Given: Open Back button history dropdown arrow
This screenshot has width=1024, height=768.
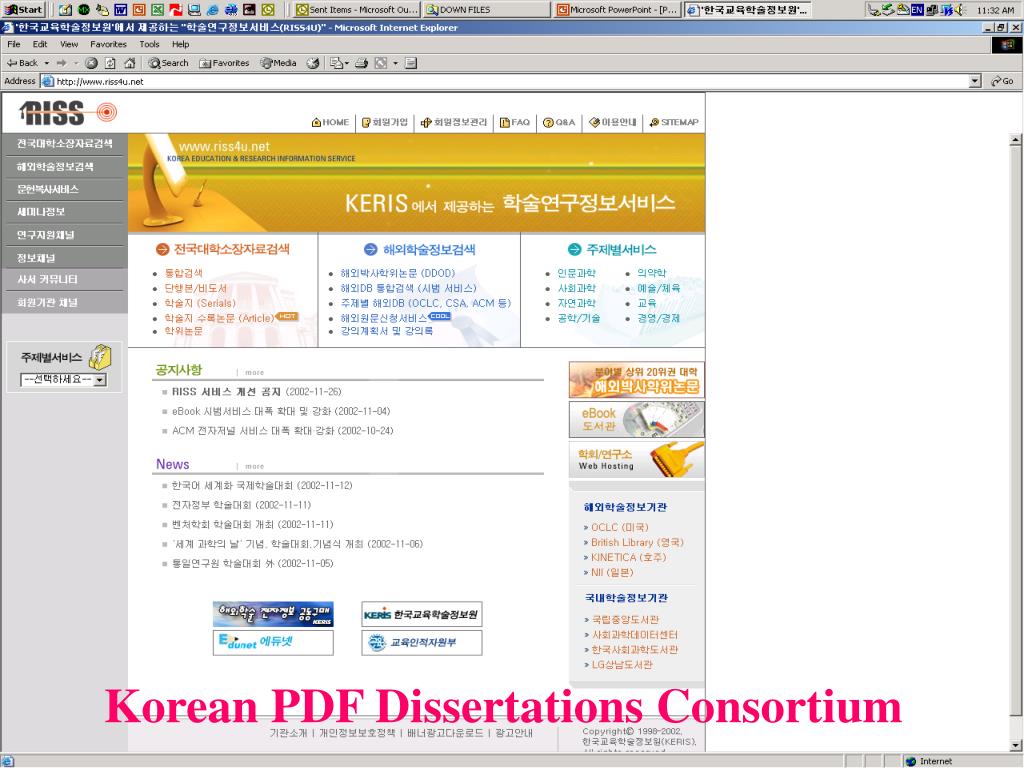Looking at the screenshot, I should (46, 63).
